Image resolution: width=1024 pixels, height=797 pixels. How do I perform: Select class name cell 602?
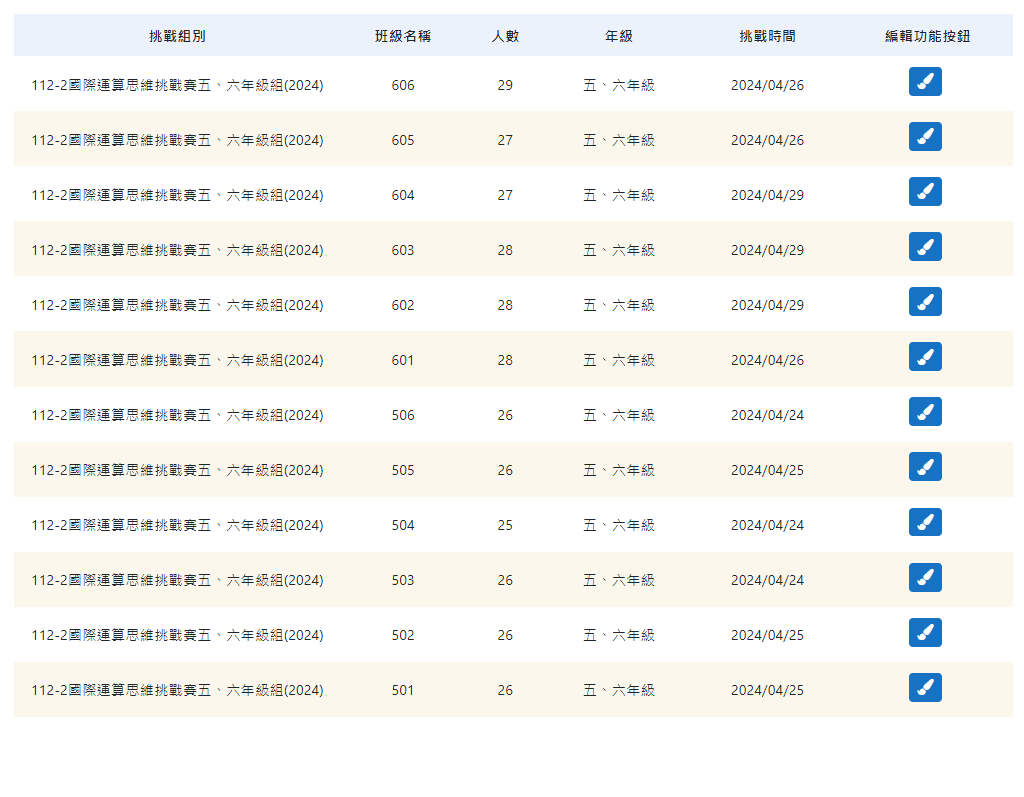click(403, 305)
